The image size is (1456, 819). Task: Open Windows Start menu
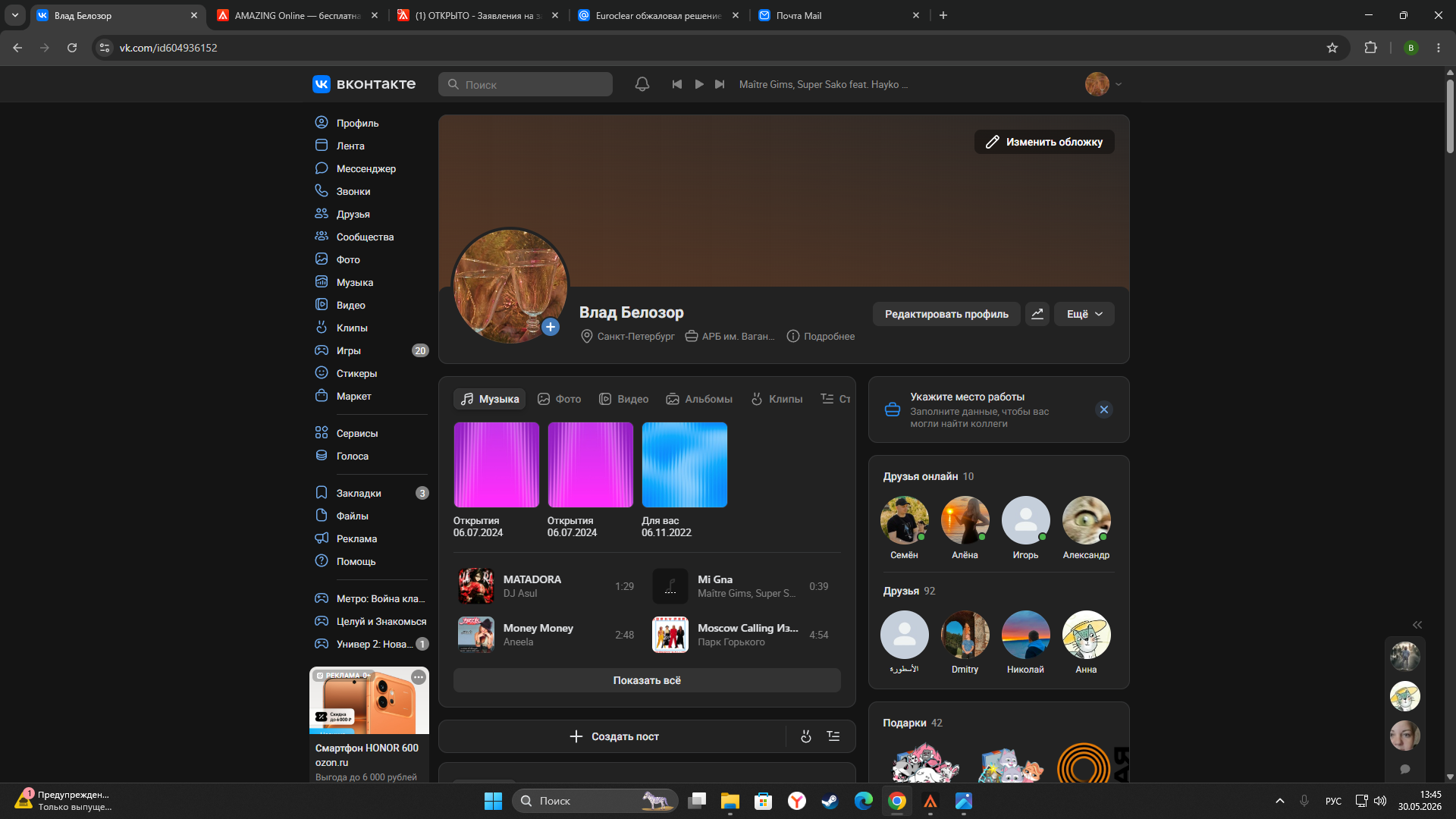[x=493, y=801]
